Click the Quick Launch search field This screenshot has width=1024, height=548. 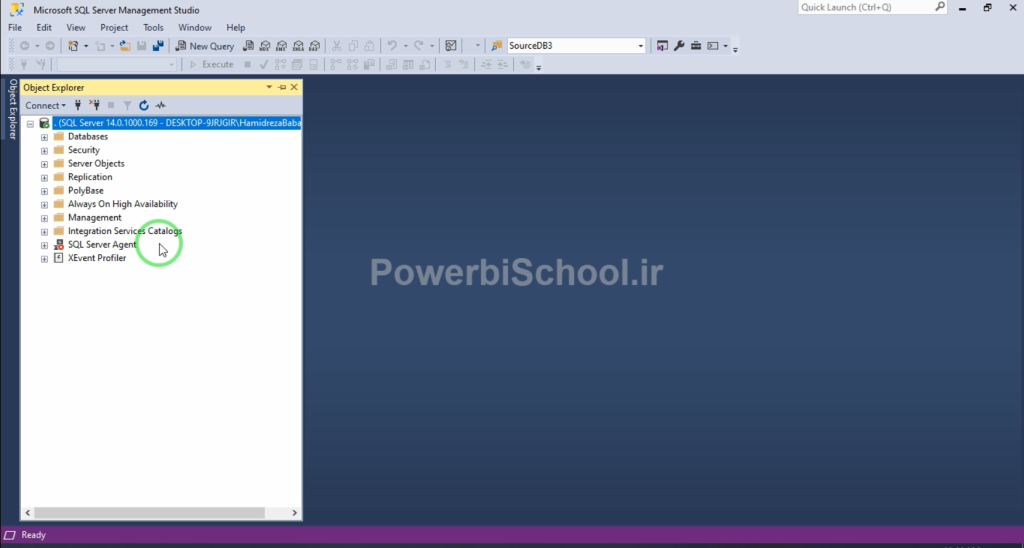coord(865,8)
